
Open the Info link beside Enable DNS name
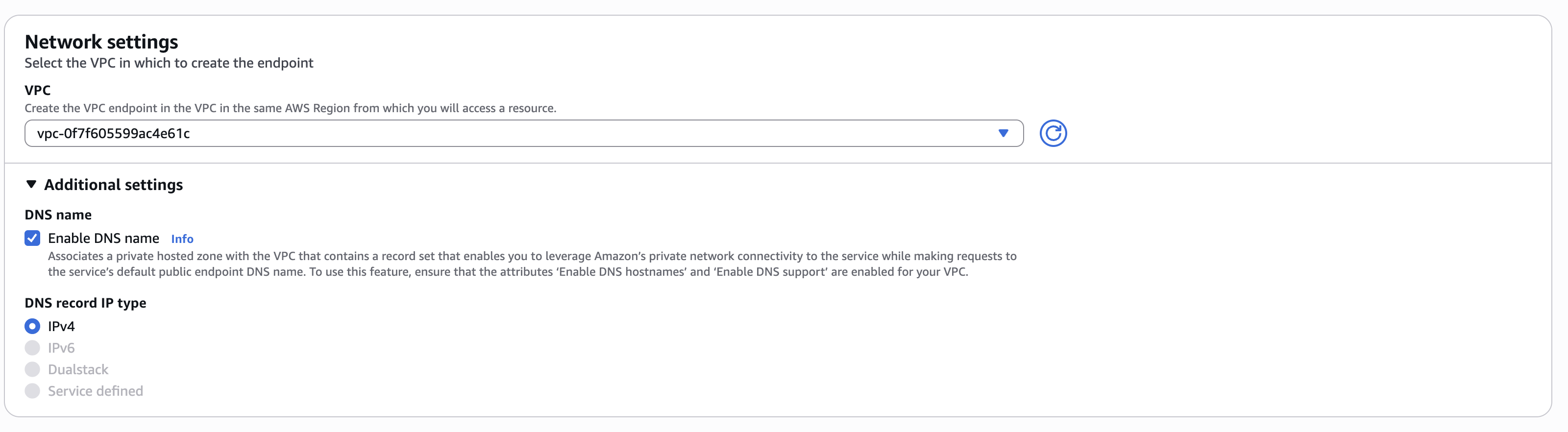tap(182, 239)
